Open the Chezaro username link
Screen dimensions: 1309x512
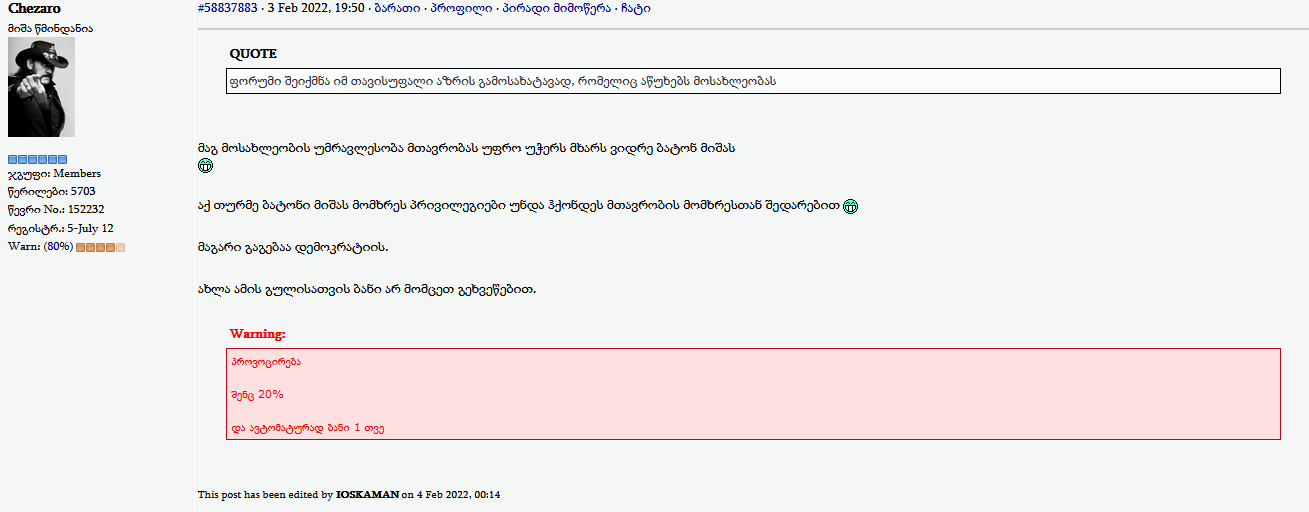coord(34,8)
